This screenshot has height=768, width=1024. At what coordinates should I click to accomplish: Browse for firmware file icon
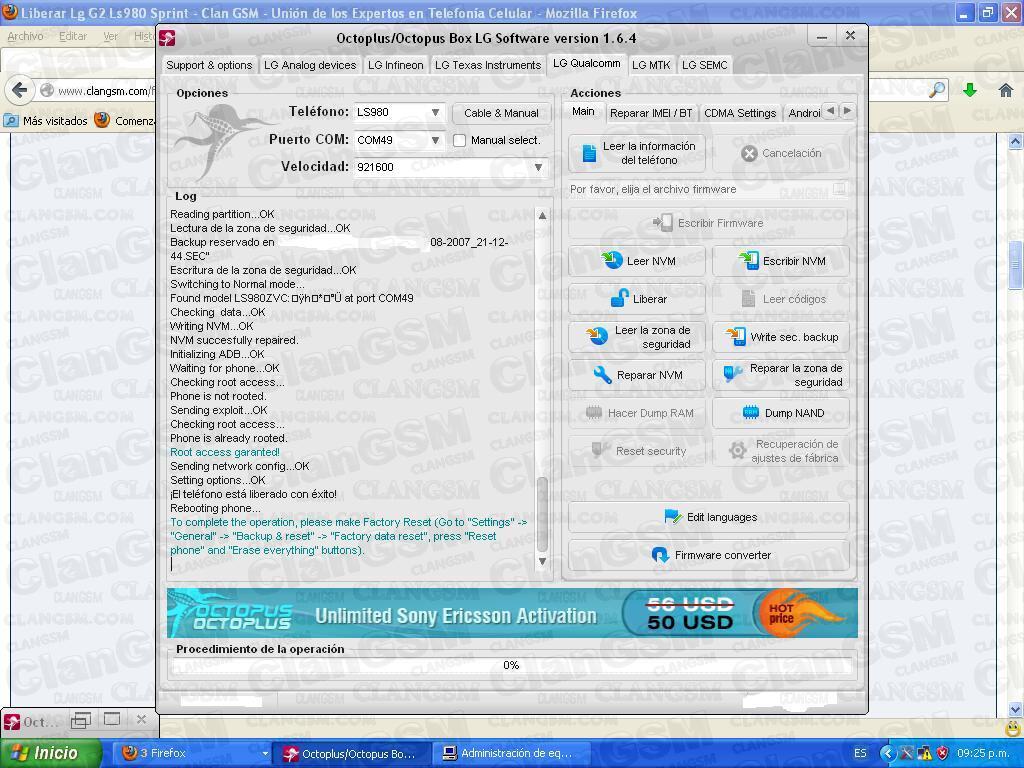click(839, 189)
